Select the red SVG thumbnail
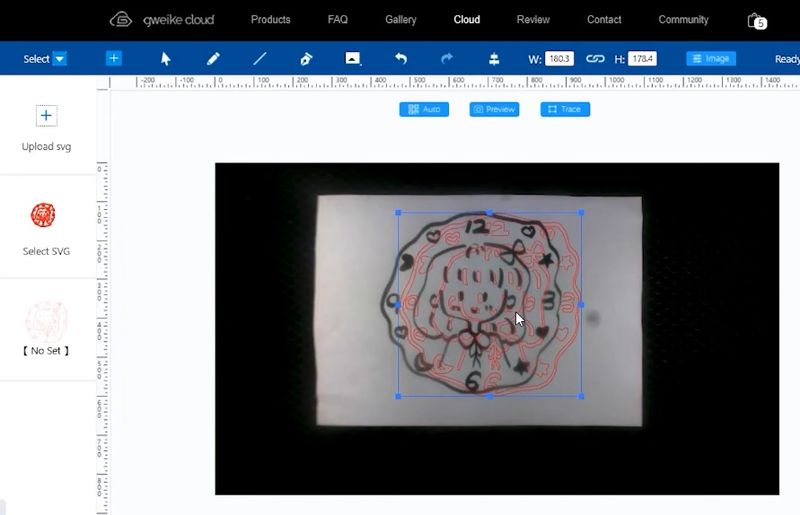800x515 pixels. pyautogui.click(x=43, y=215)
